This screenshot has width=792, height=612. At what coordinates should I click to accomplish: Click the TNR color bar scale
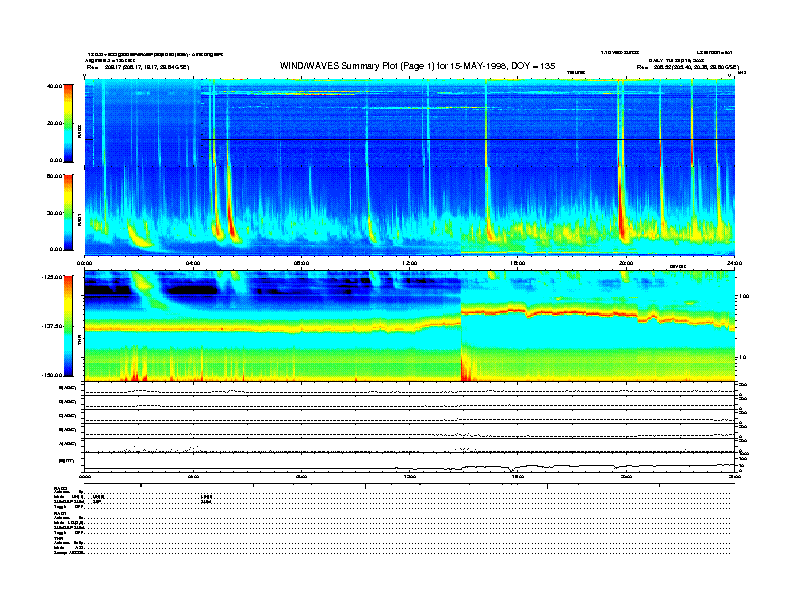point(68,326)
